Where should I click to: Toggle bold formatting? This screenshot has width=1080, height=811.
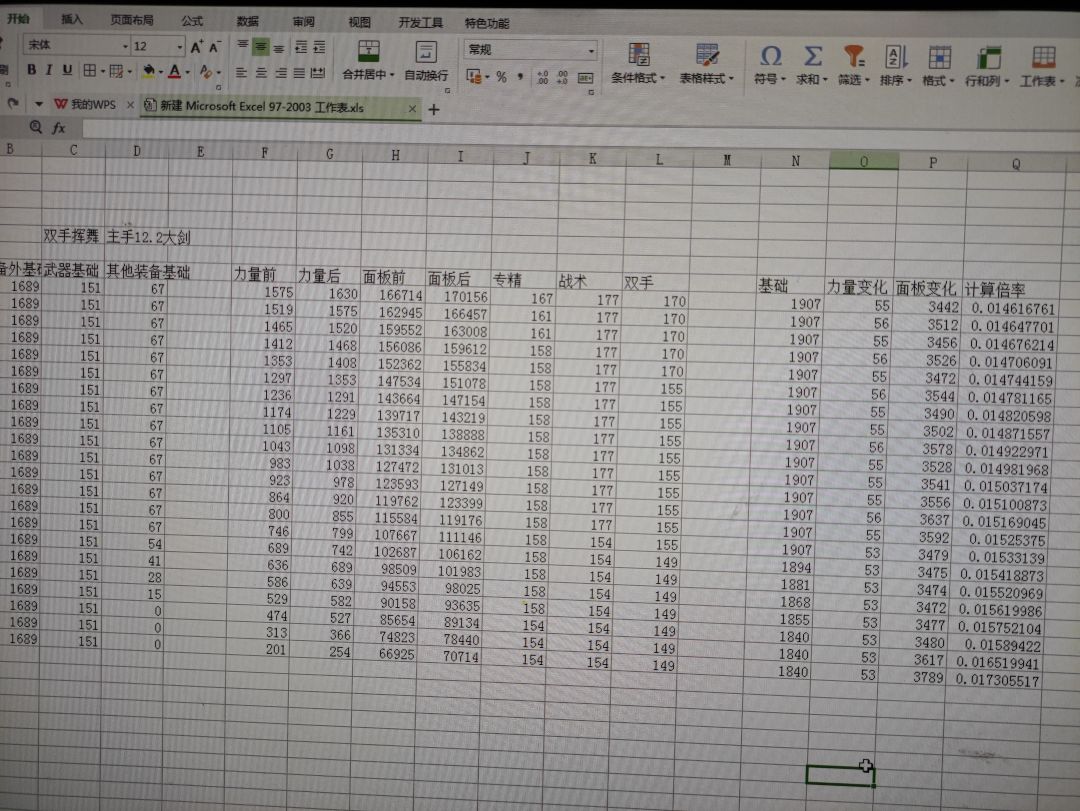(31, 70)
